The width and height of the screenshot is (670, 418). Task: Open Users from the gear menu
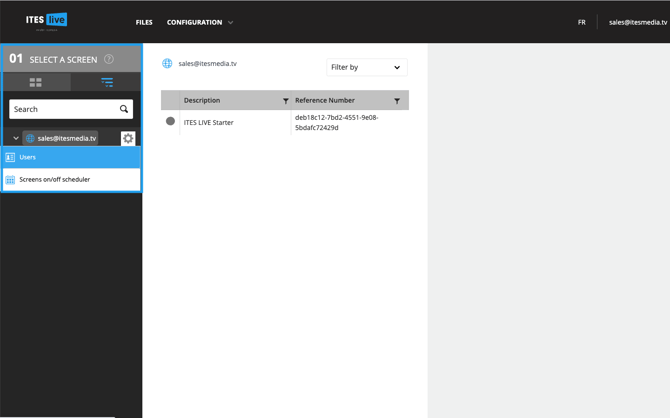71,157
